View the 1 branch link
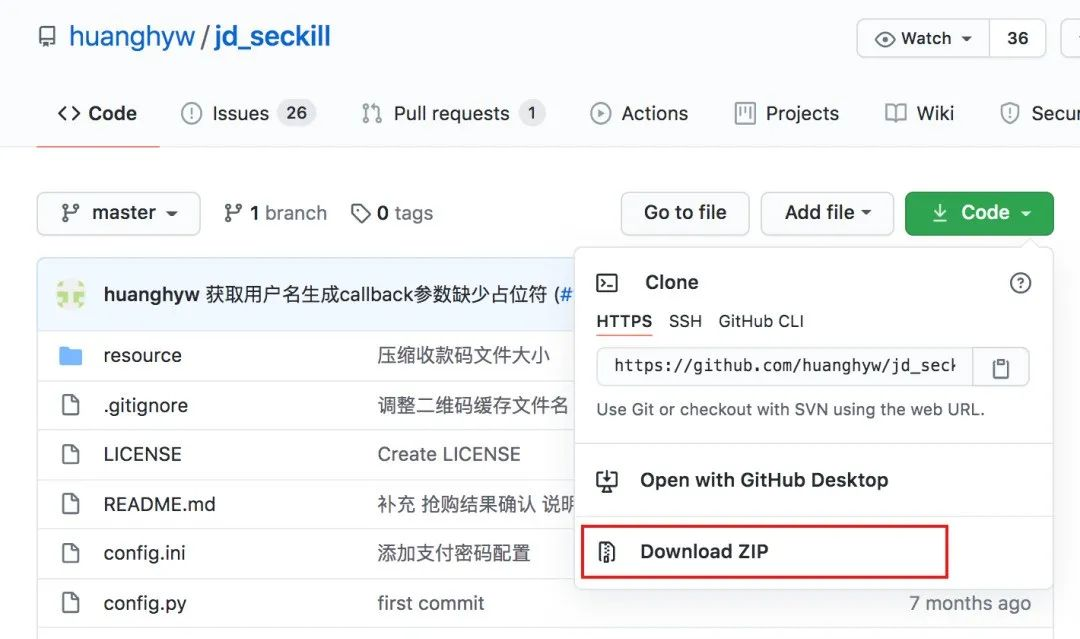The image size is (1080, 639). coord(275,213)
